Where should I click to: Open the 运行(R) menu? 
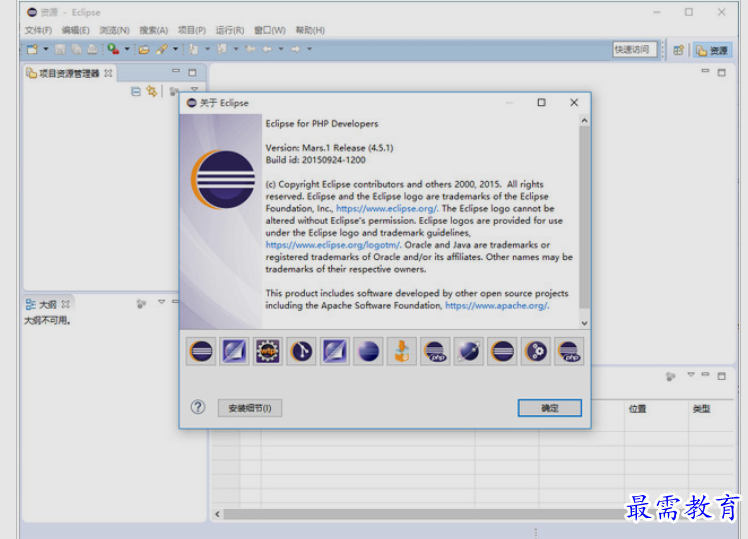pyautogui.click(x=230, y=31)
